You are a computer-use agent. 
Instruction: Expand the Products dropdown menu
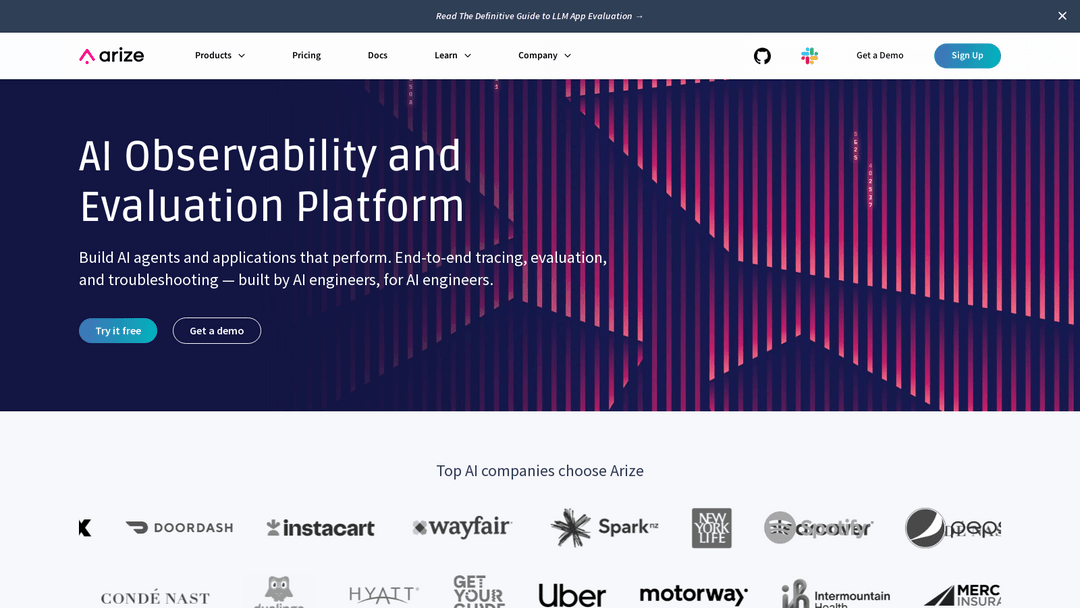220,56
